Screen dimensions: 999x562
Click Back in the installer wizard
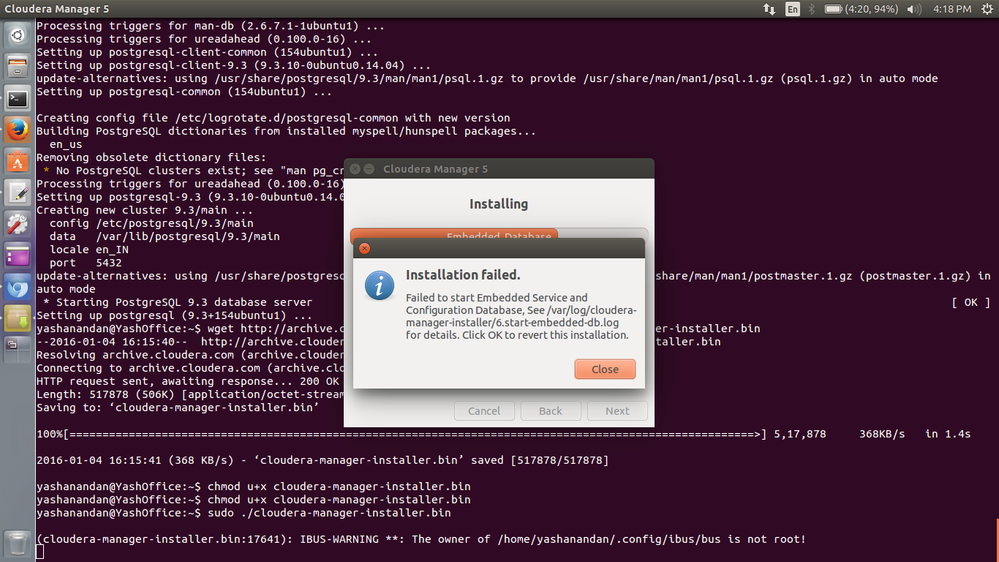click(550, 411)
